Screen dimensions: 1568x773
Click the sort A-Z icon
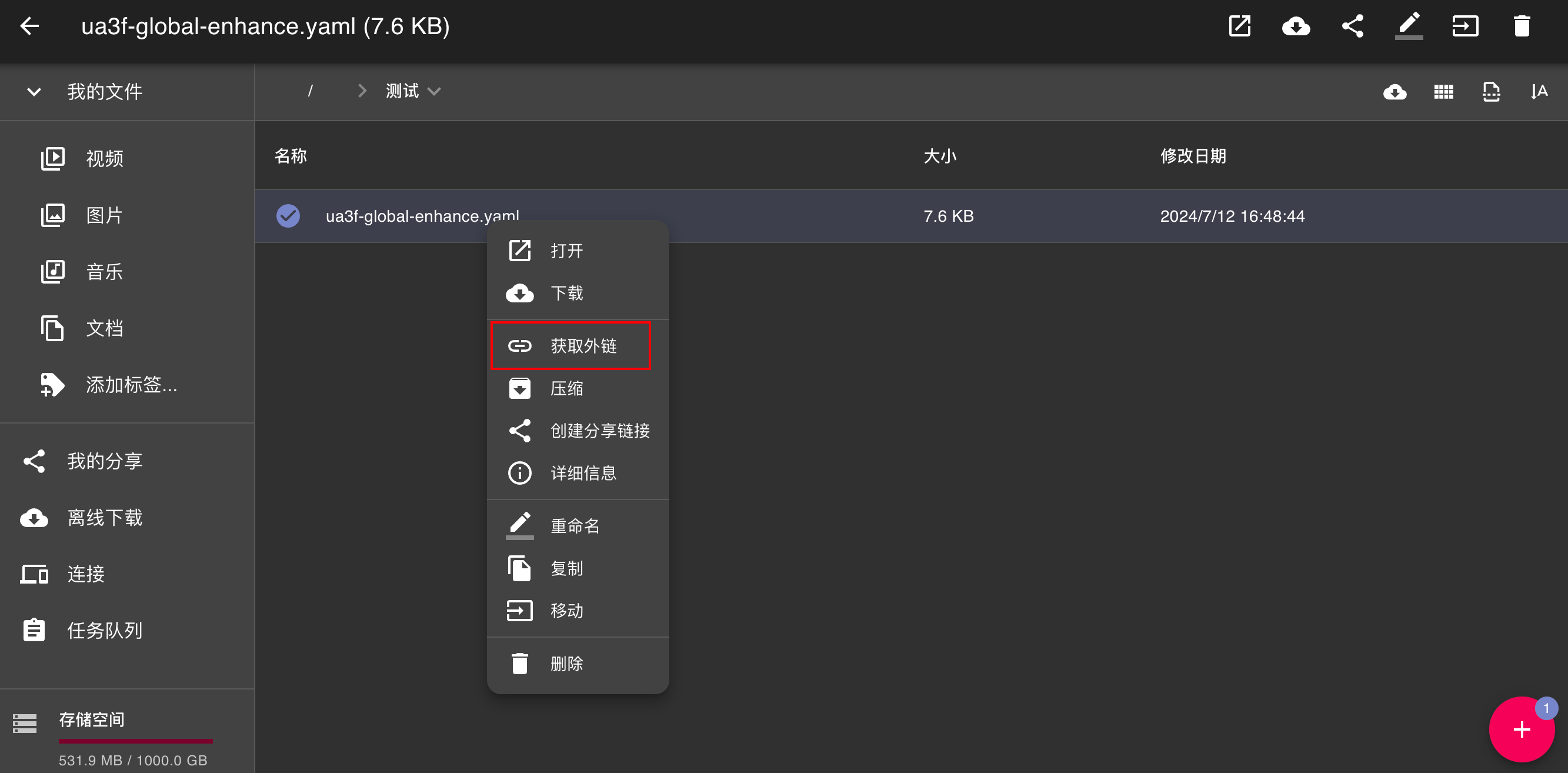tap(1539, 92)
